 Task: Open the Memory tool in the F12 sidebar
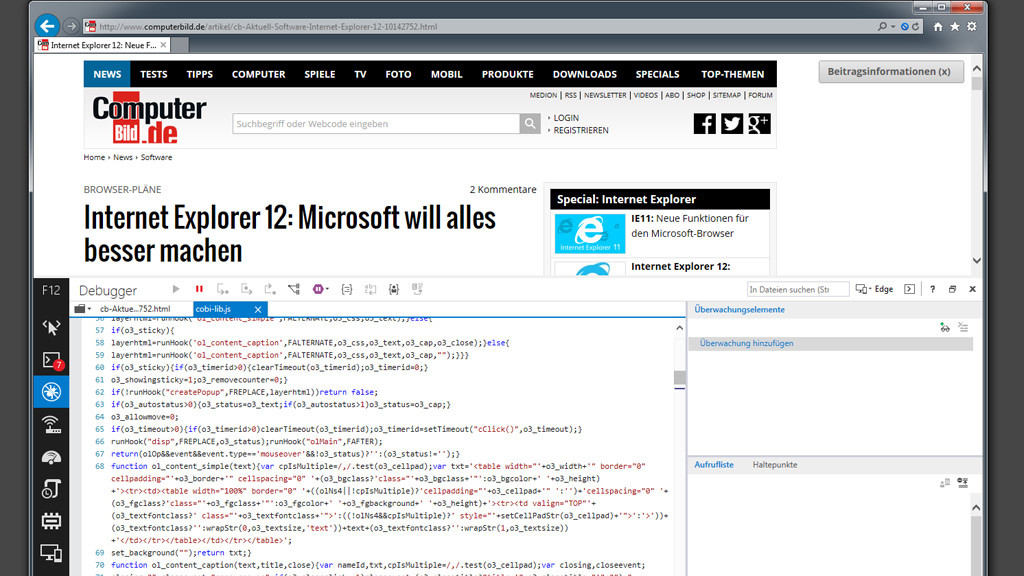51,520
